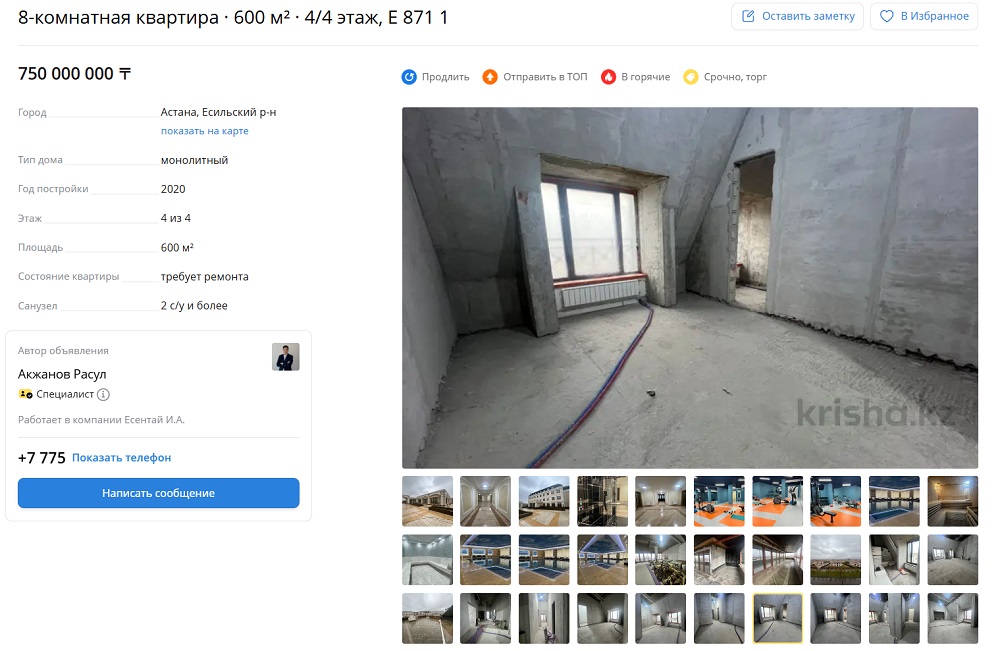Image resolution: width=1000 pixels, height=651 pixels.
Task: Click the Специалист badge icon
Action: pyautogui.click(x=26, y=395)
